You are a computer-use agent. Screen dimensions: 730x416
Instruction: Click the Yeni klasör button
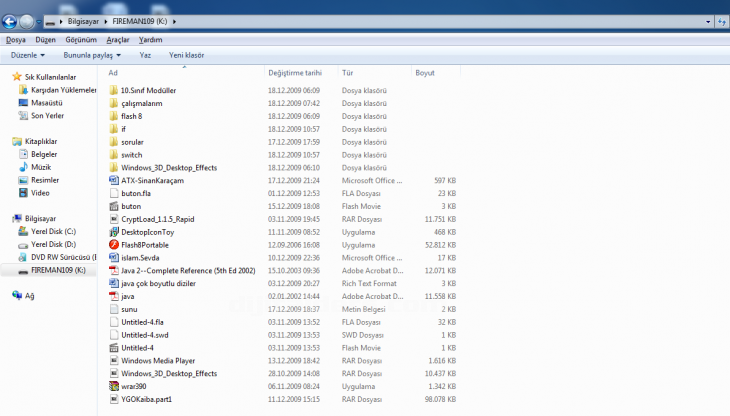(x=186, y=55)
